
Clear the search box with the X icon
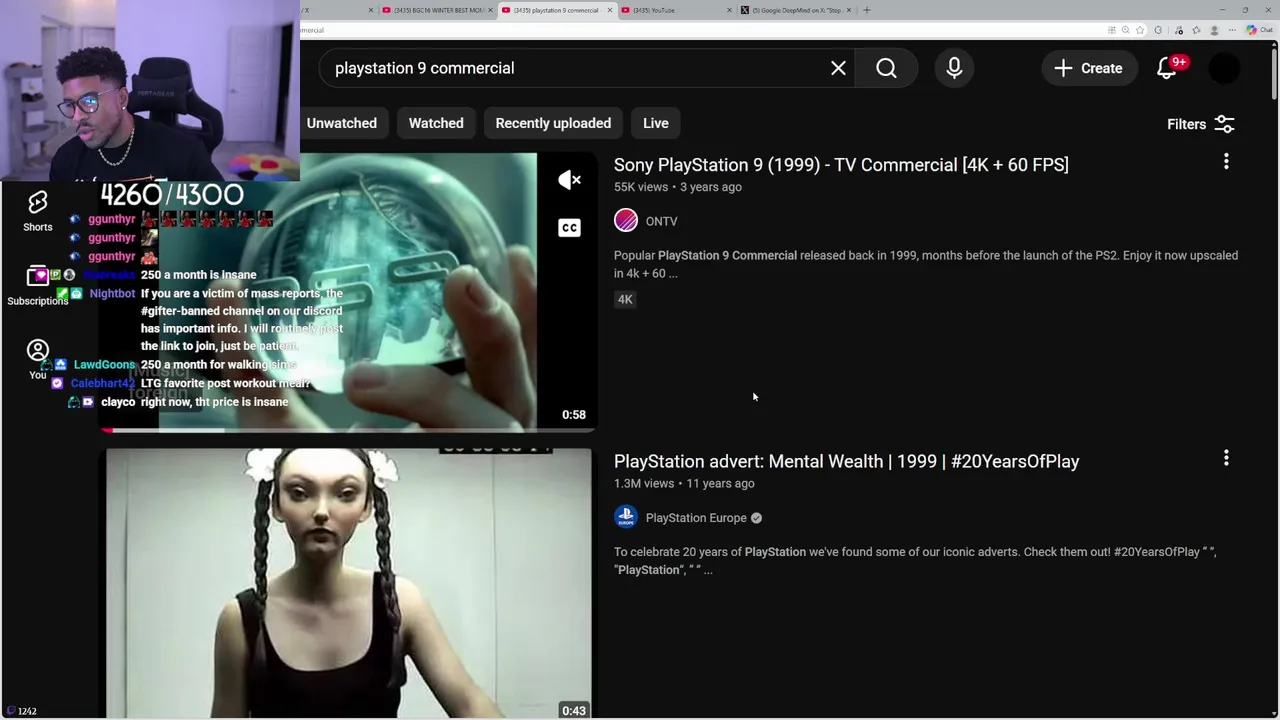[838, 68]
